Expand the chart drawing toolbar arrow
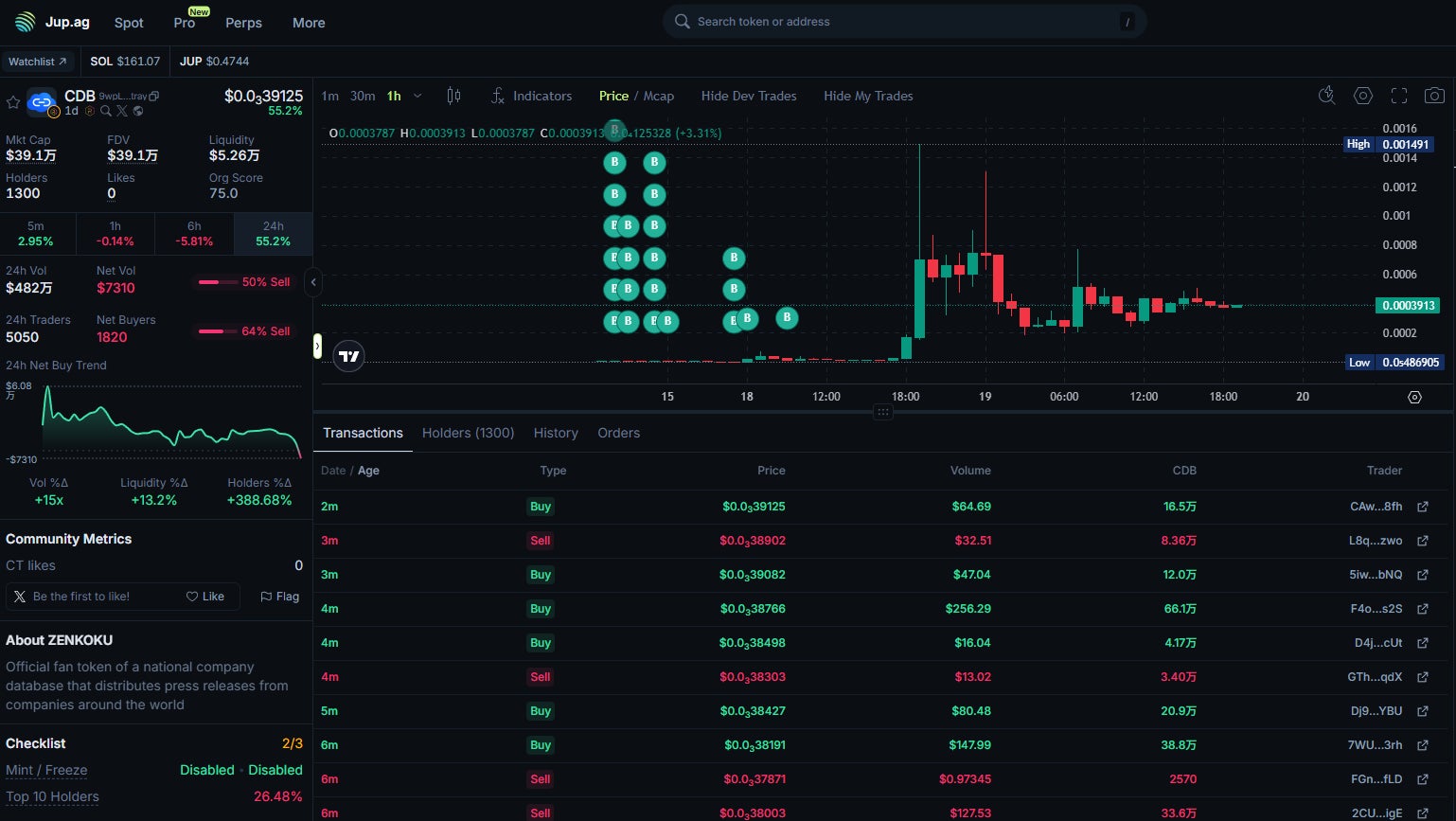 [x=317, y=347]
